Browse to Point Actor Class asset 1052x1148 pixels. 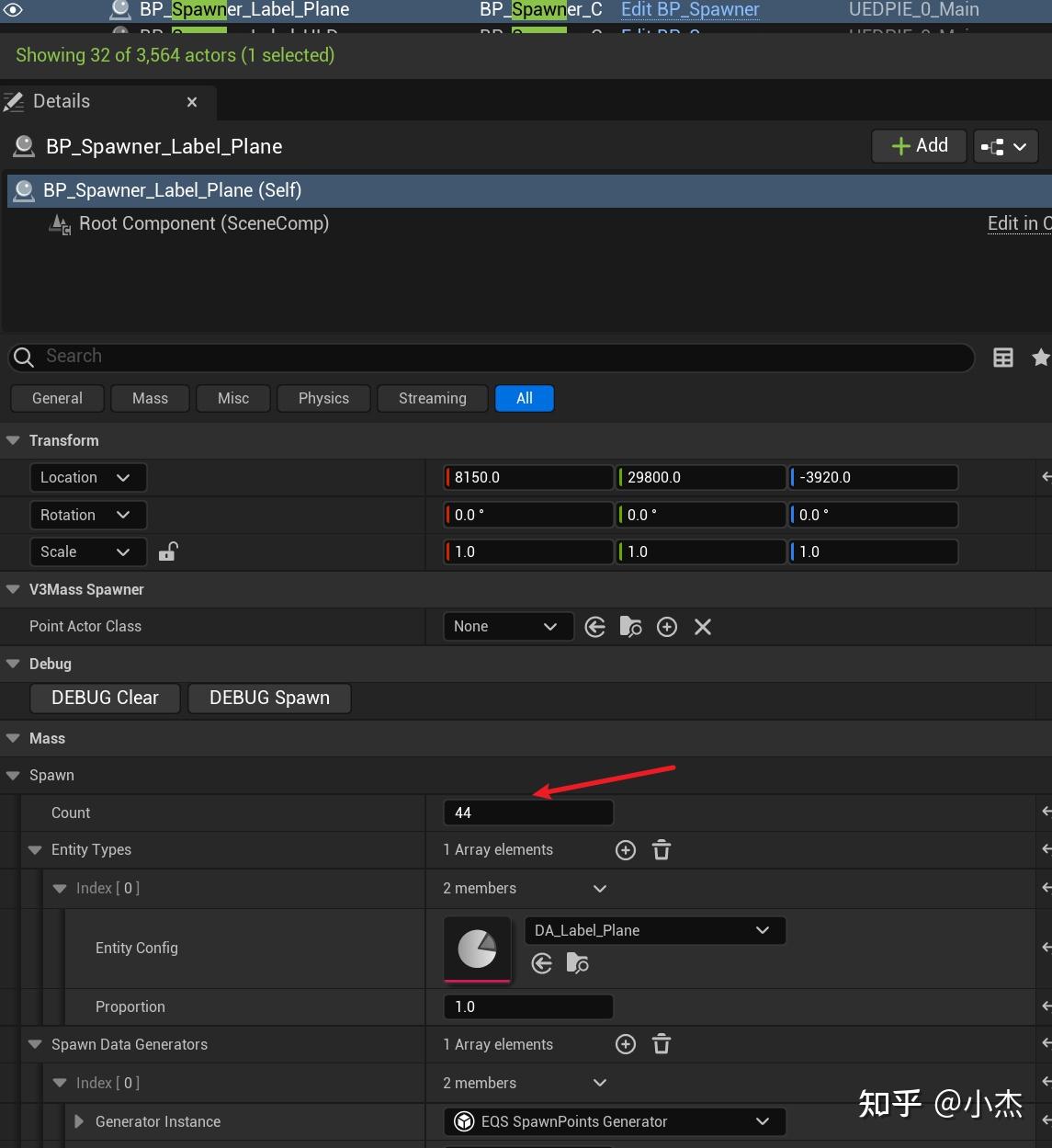(x=631, y=627)
